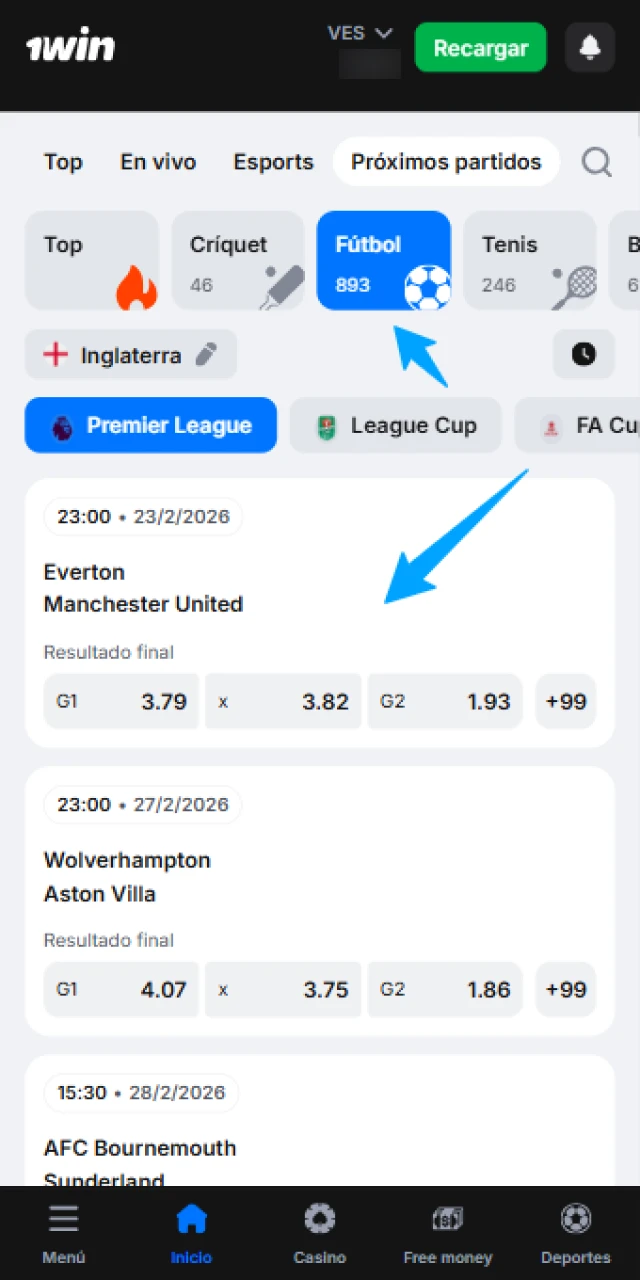
Task: Select the Deportes soccer ball icon
Action: (x=575, y=1218)
